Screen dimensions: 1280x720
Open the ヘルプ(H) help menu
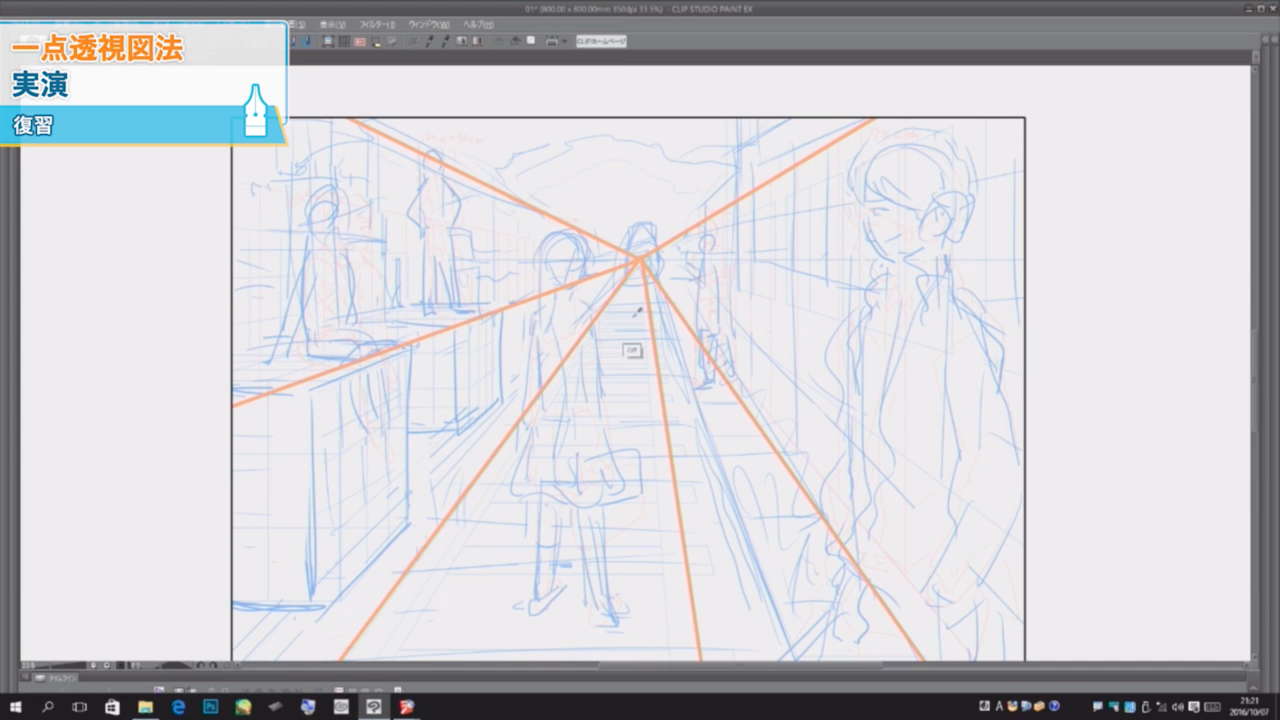click(x=479, y=25)
